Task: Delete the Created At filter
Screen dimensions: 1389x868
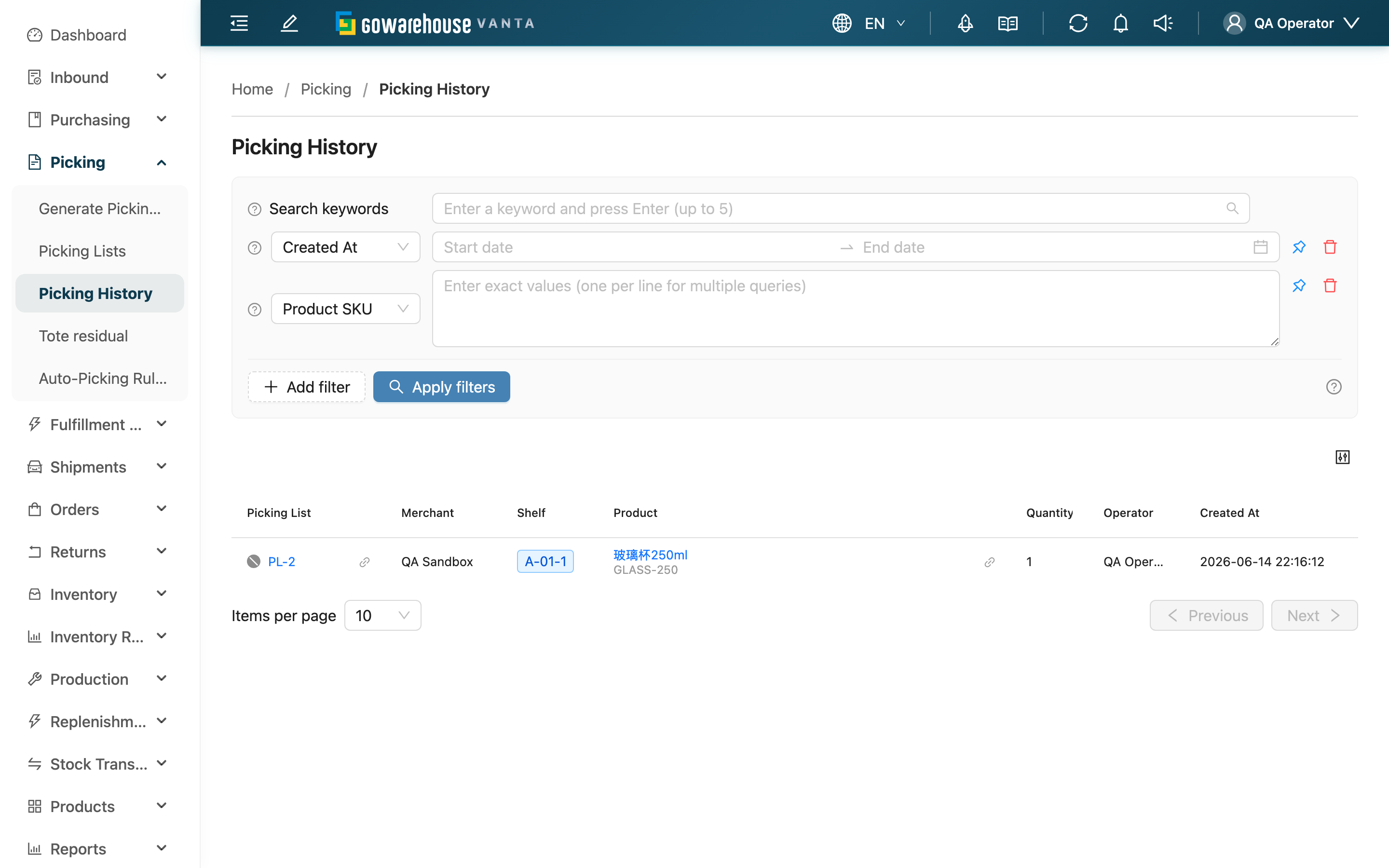Action: point(1330,247)
